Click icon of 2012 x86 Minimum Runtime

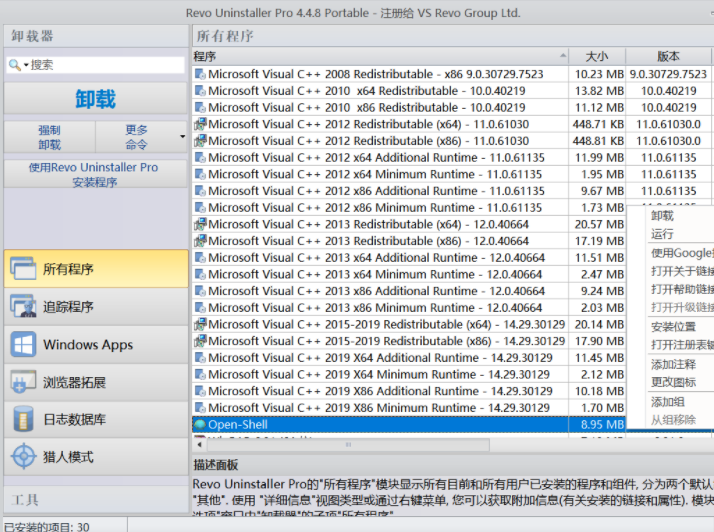200,208
